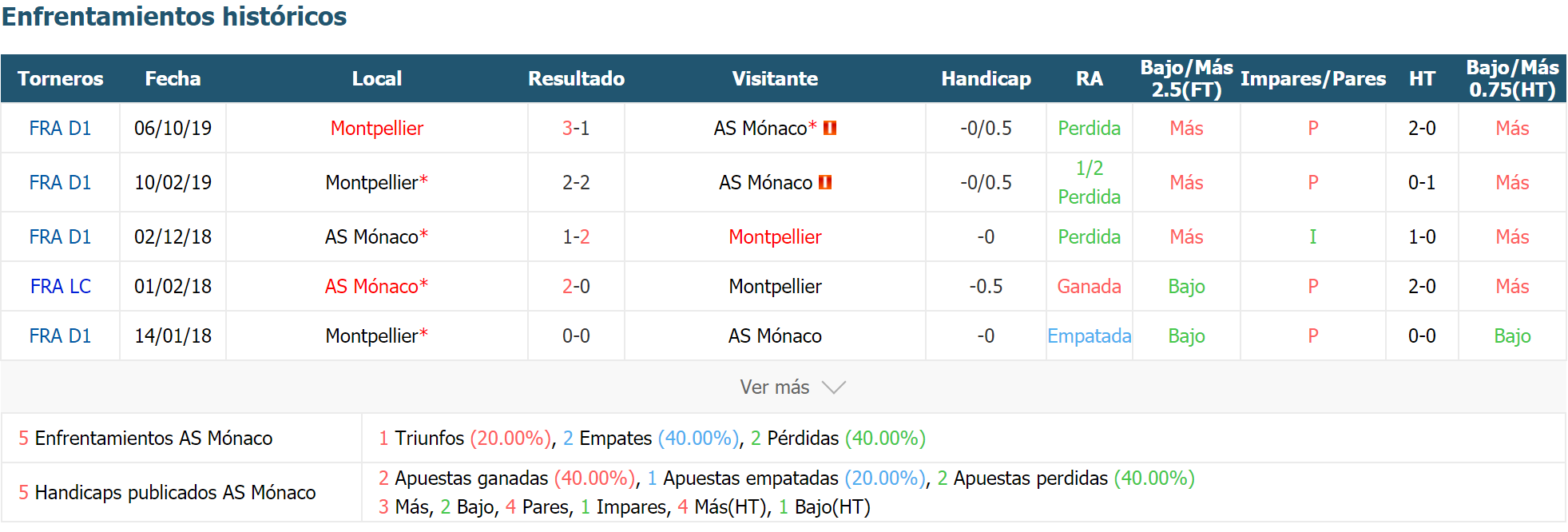This screenshot has height=532, width=1568.
Task: Click the Resultado column header
Action: pyautogui.click(x=576, y=78)
